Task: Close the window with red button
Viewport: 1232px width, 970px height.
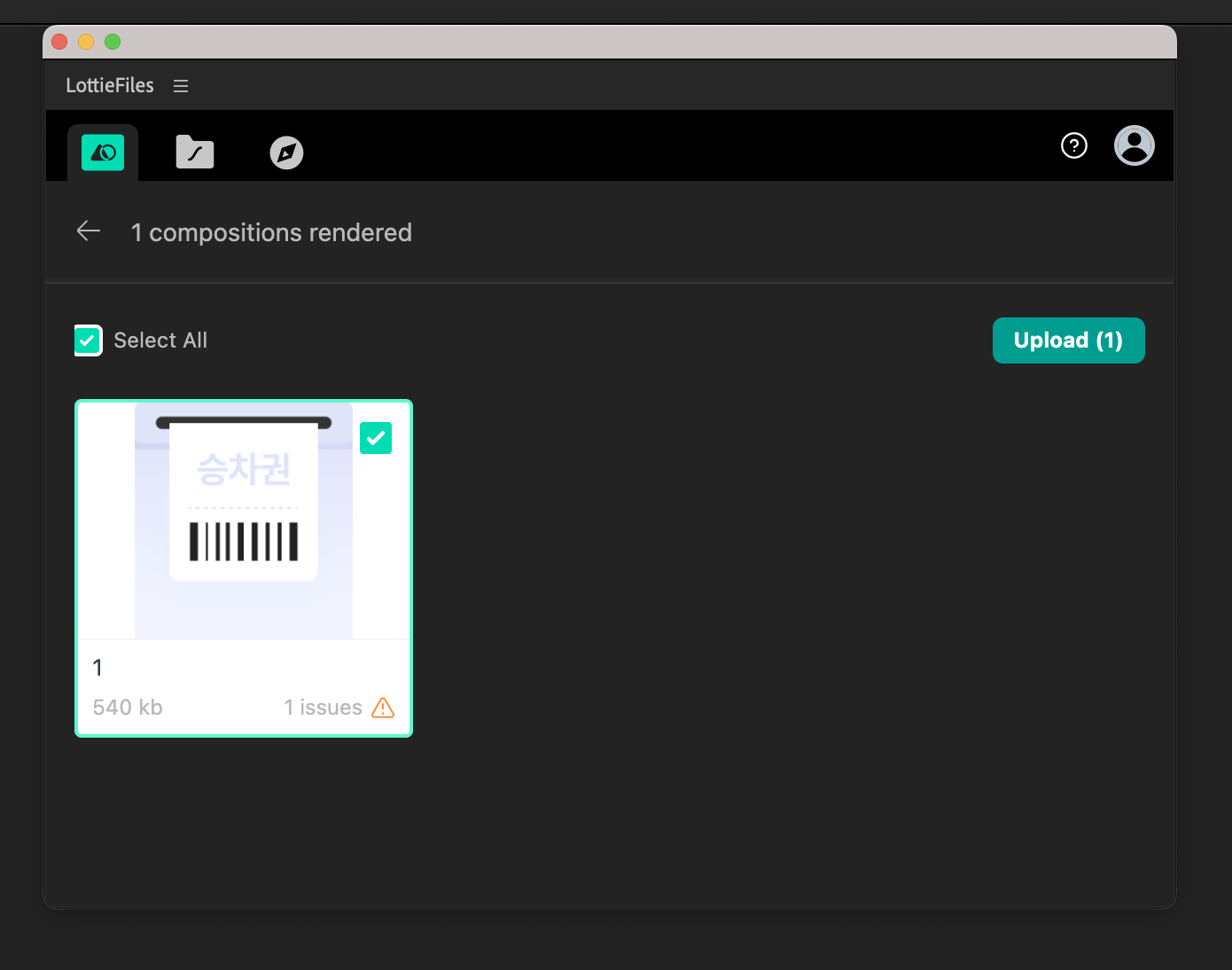Action: click(x=60, y=42)
